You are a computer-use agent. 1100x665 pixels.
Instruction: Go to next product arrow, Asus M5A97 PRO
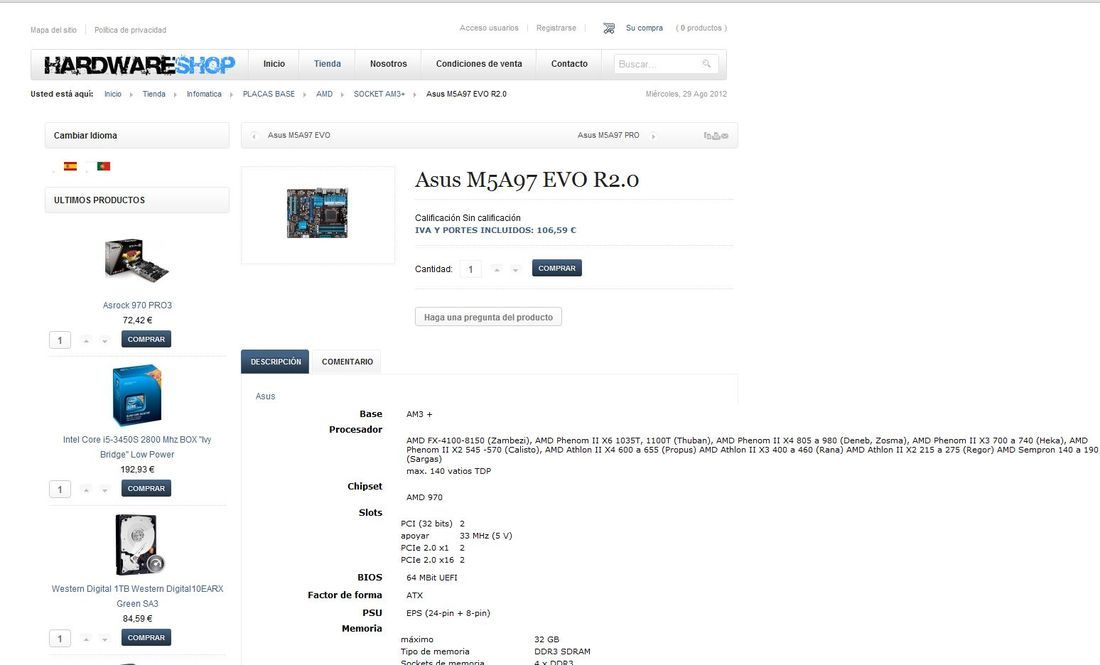(653, 136)
